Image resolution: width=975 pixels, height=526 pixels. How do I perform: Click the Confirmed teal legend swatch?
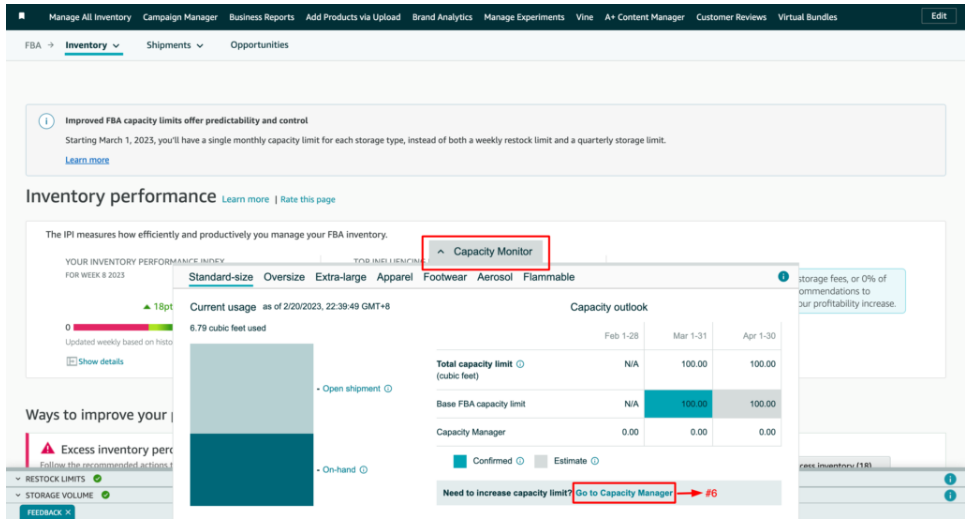(x=460, y=461)
